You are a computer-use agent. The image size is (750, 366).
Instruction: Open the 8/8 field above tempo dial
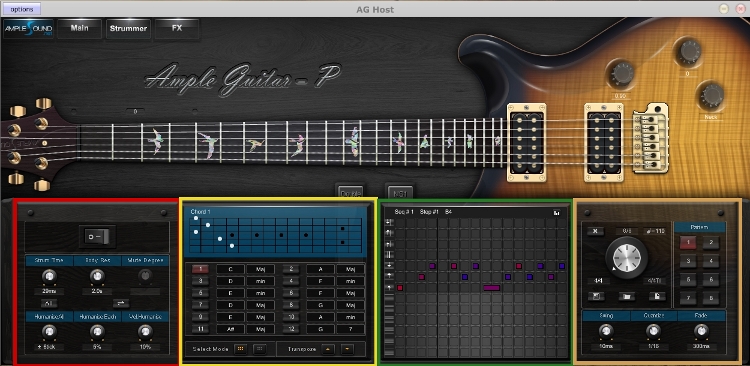pos(627,231)
